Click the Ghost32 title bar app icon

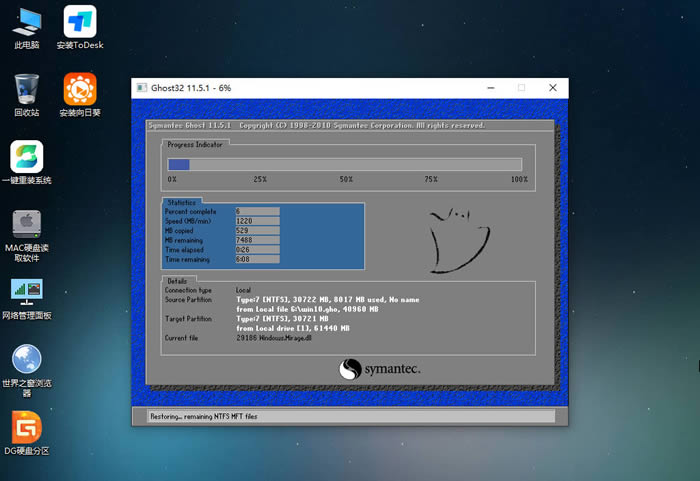click(142, 88)
